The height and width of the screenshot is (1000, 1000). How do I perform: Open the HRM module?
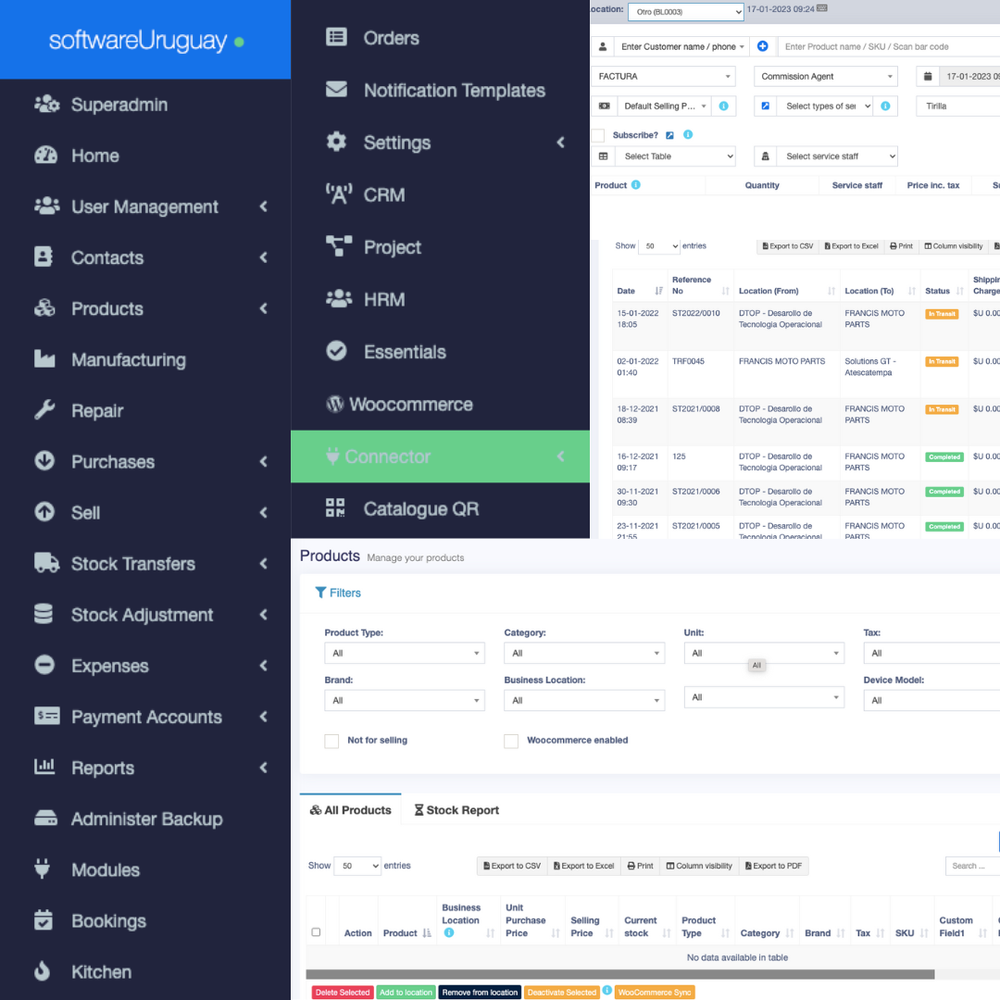[338, 299]
